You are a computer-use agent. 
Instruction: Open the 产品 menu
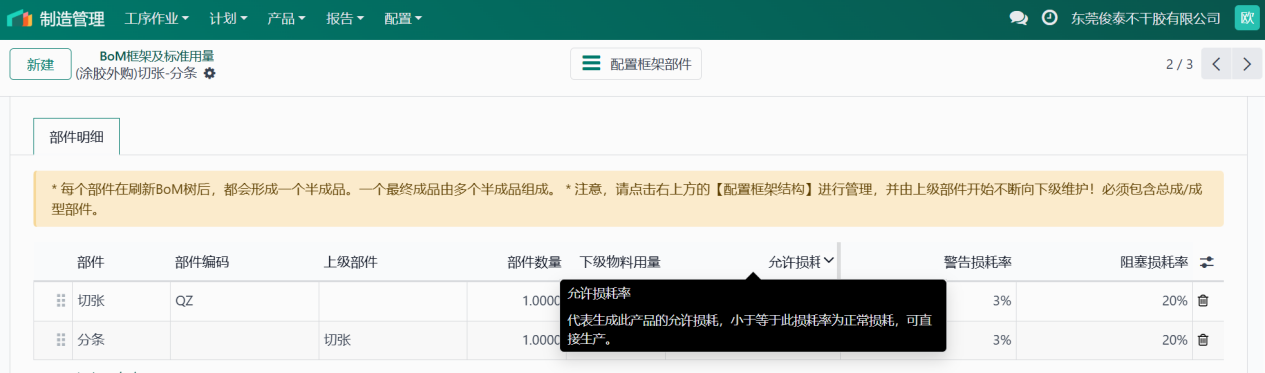[287, 18]
